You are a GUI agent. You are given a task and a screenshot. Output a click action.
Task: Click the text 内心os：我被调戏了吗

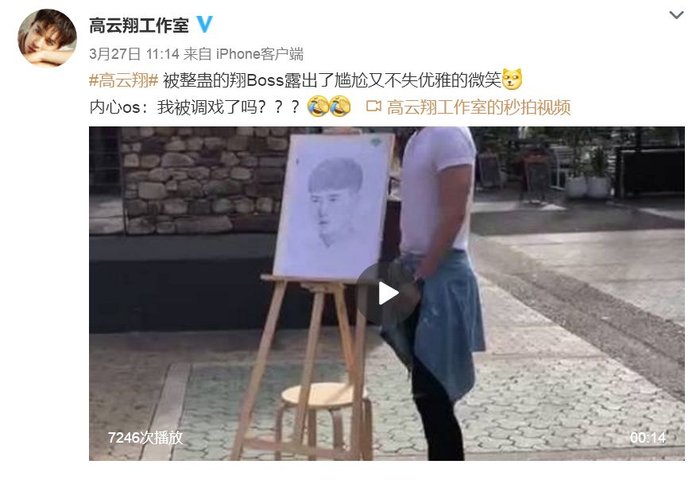(171, 108)
